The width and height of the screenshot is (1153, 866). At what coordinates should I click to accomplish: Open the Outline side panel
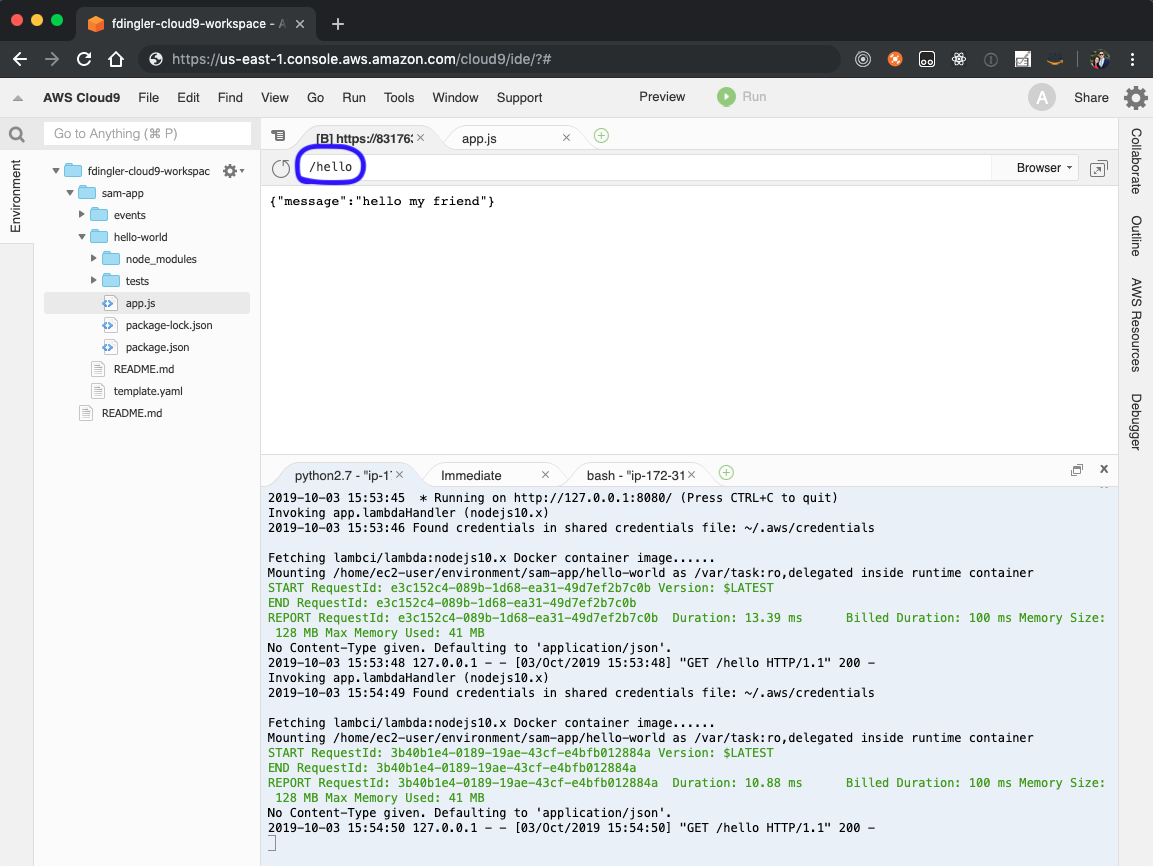pyautogui.click(x=1136, y=236)
